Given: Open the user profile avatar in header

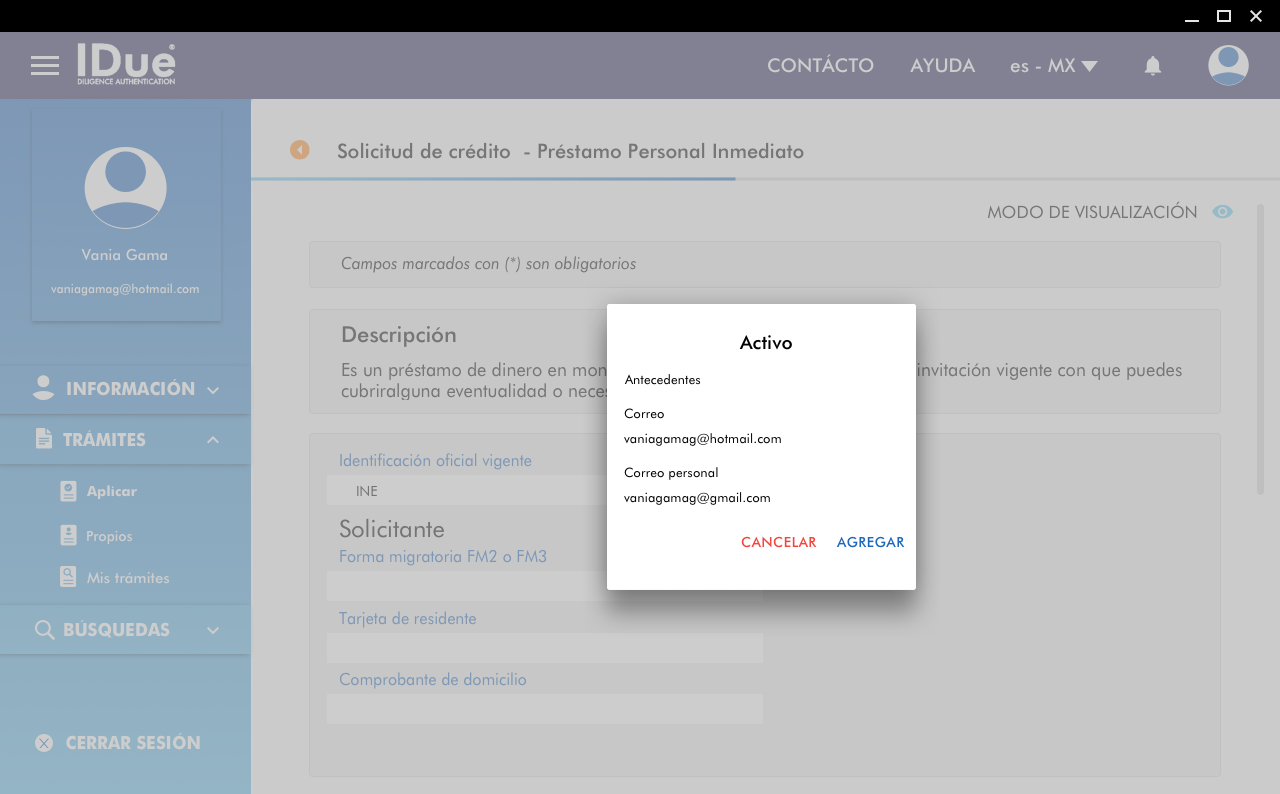Looking at the screenshot, I should [x=1227, y=66].
